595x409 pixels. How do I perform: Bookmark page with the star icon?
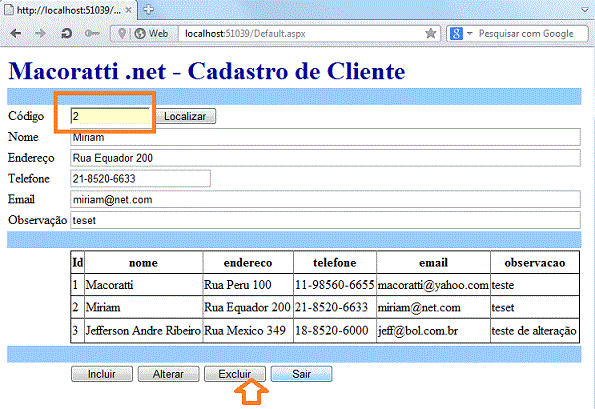[430, 33]
